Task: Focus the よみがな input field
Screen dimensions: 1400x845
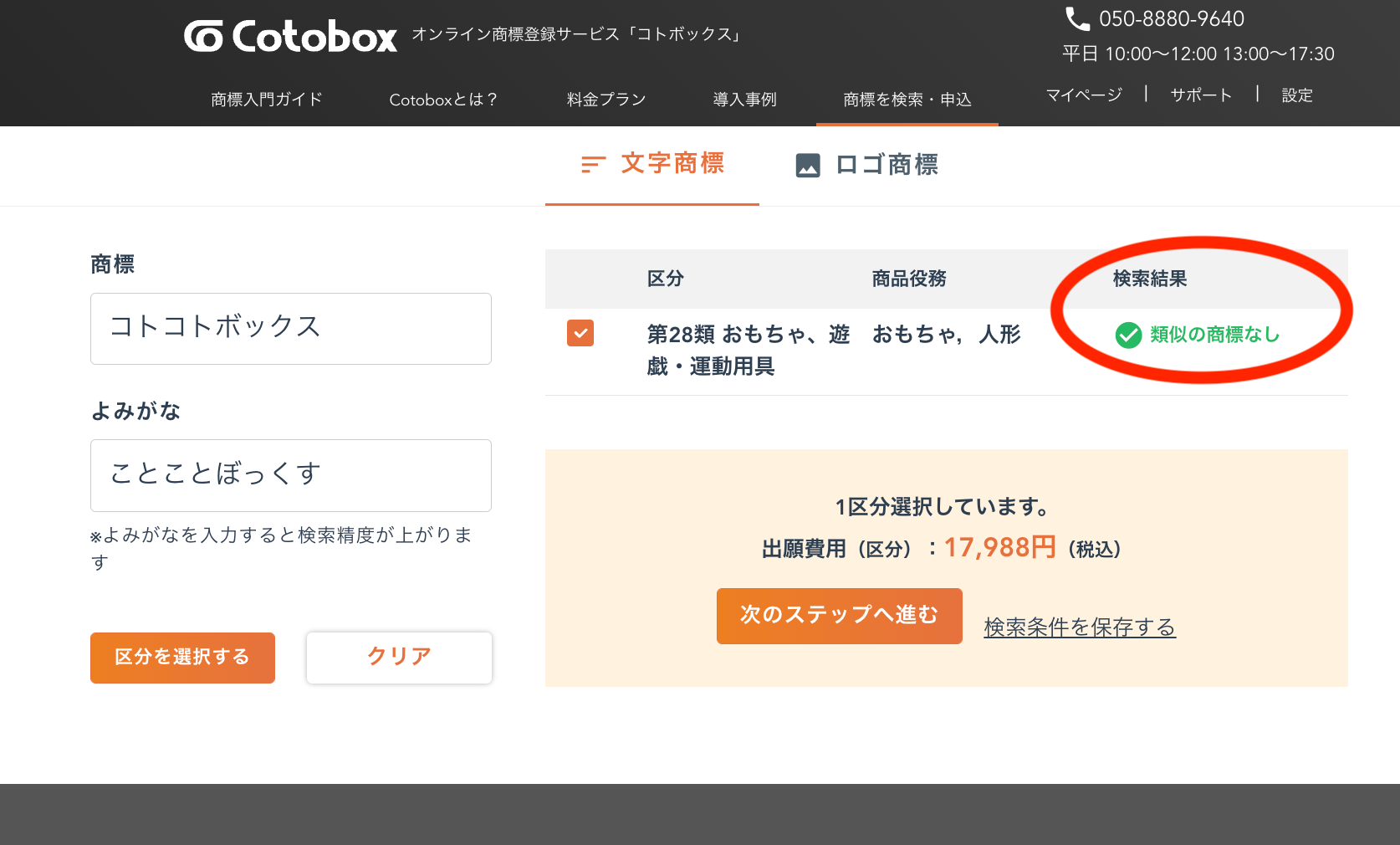Action: click(x=291, y=475)
